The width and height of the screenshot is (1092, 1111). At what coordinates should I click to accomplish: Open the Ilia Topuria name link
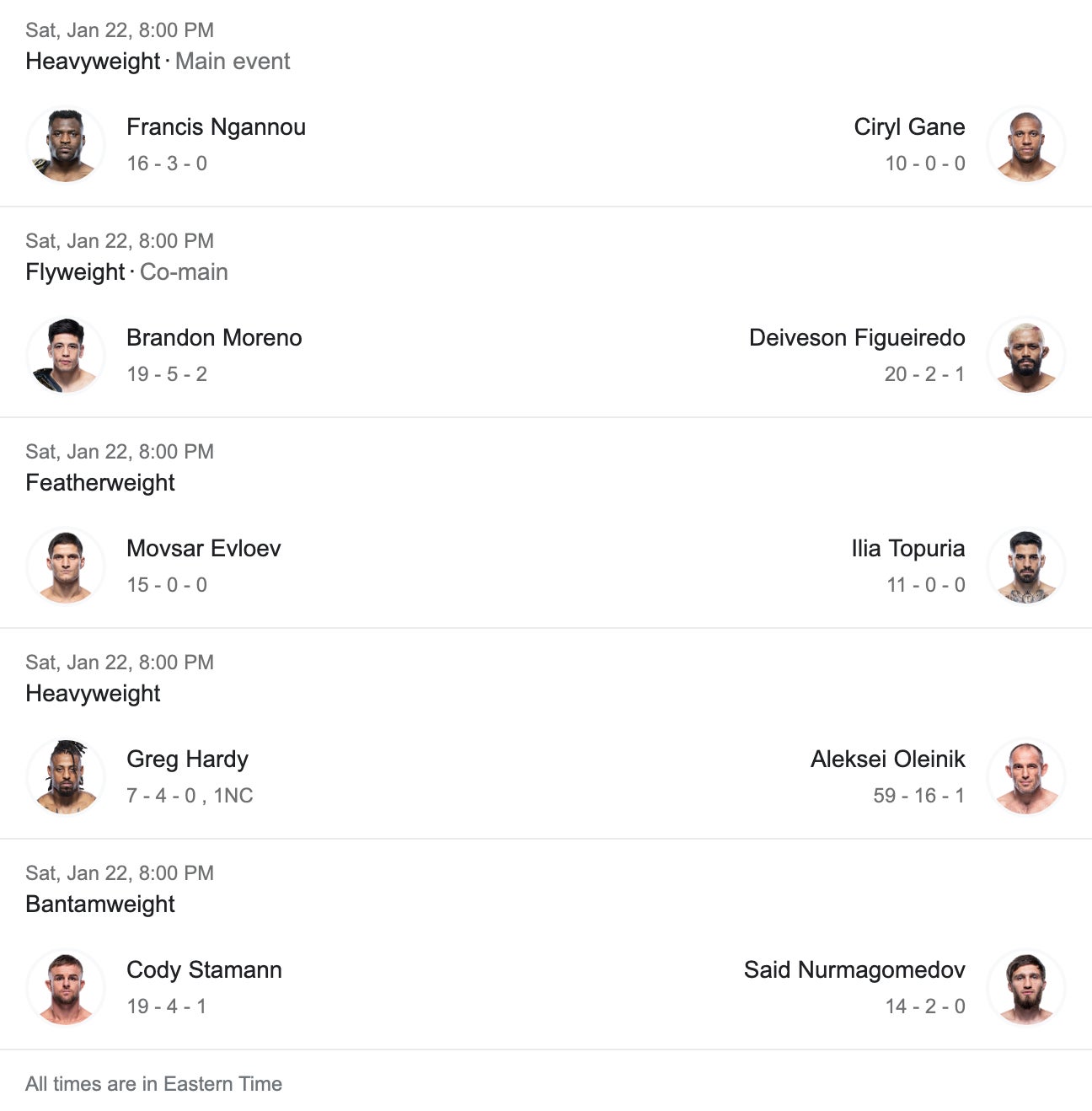pyautogui.click(x=907, y=549)
